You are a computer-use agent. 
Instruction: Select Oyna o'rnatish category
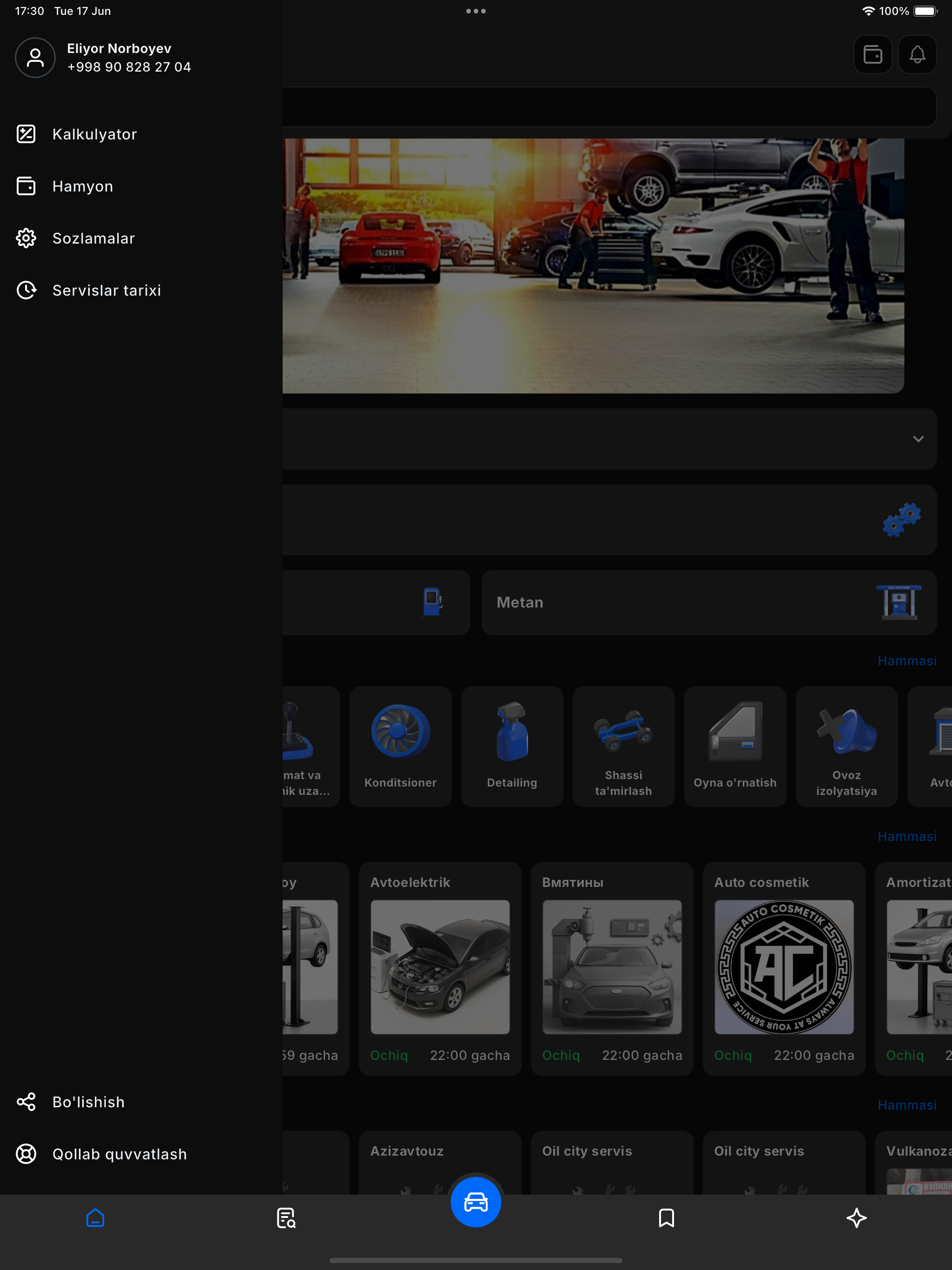(x=735, y=747)
